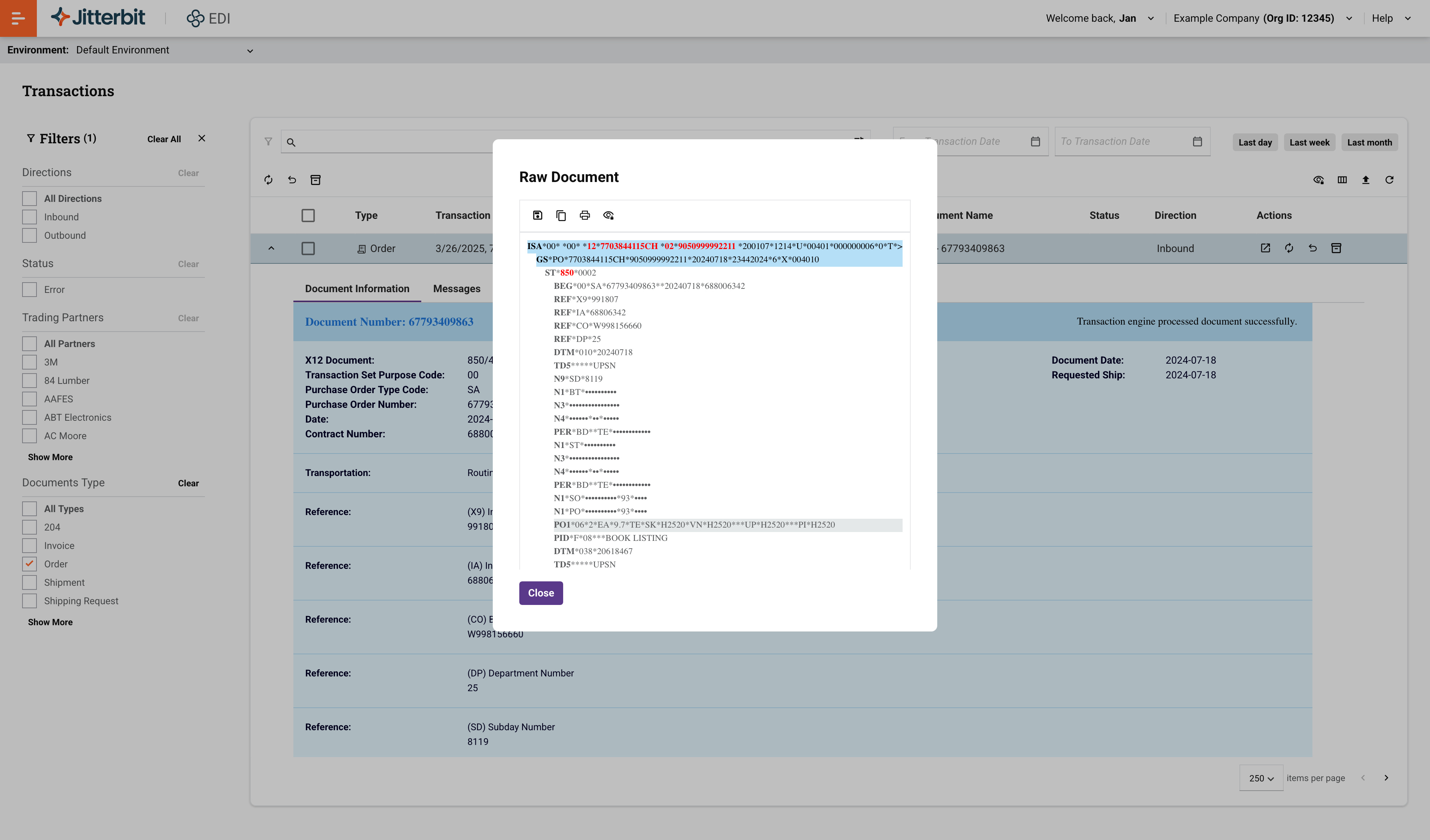Select the order row checkbox

[308, 248]
